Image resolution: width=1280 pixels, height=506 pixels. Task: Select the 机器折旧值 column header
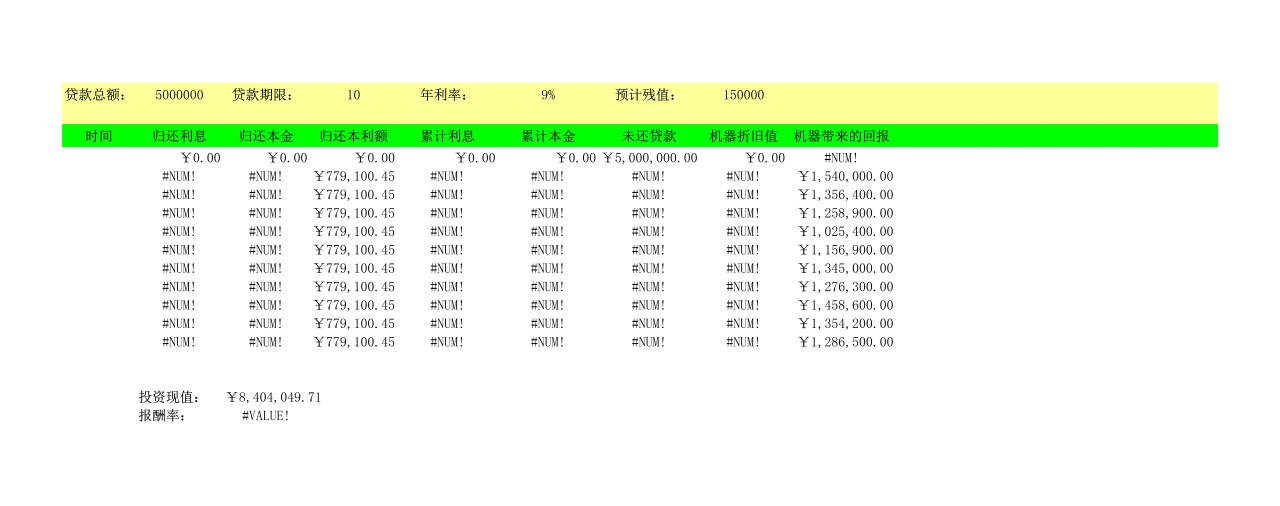[x=743, y=136]
